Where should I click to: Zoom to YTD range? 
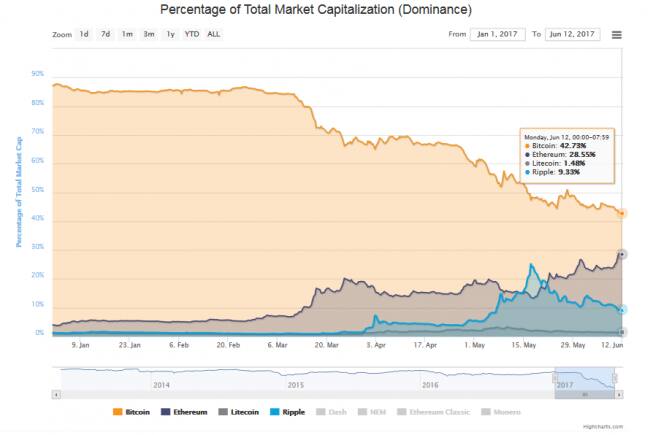(x=192, y=34)
